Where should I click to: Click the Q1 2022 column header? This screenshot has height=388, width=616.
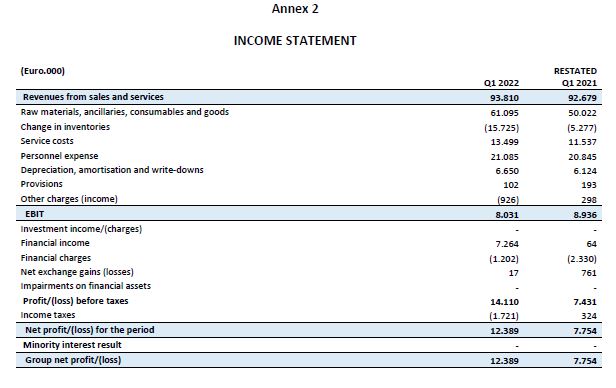pyautogui.click(x=501, y=83)
